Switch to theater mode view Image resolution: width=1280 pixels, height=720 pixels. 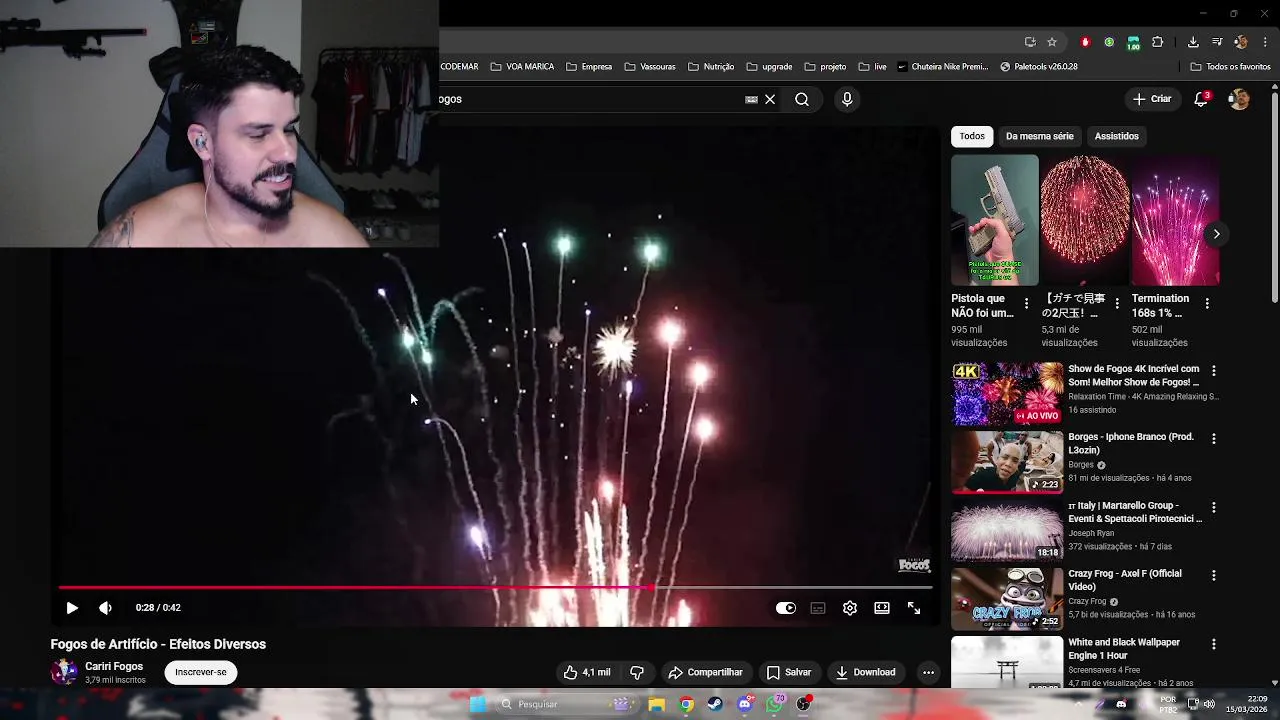point(882,608)
